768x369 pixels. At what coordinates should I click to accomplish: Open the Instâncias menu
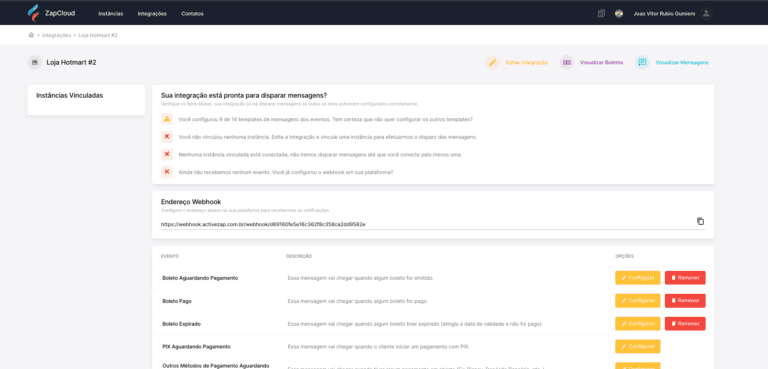pyautogui.click(x=111, y=14)
